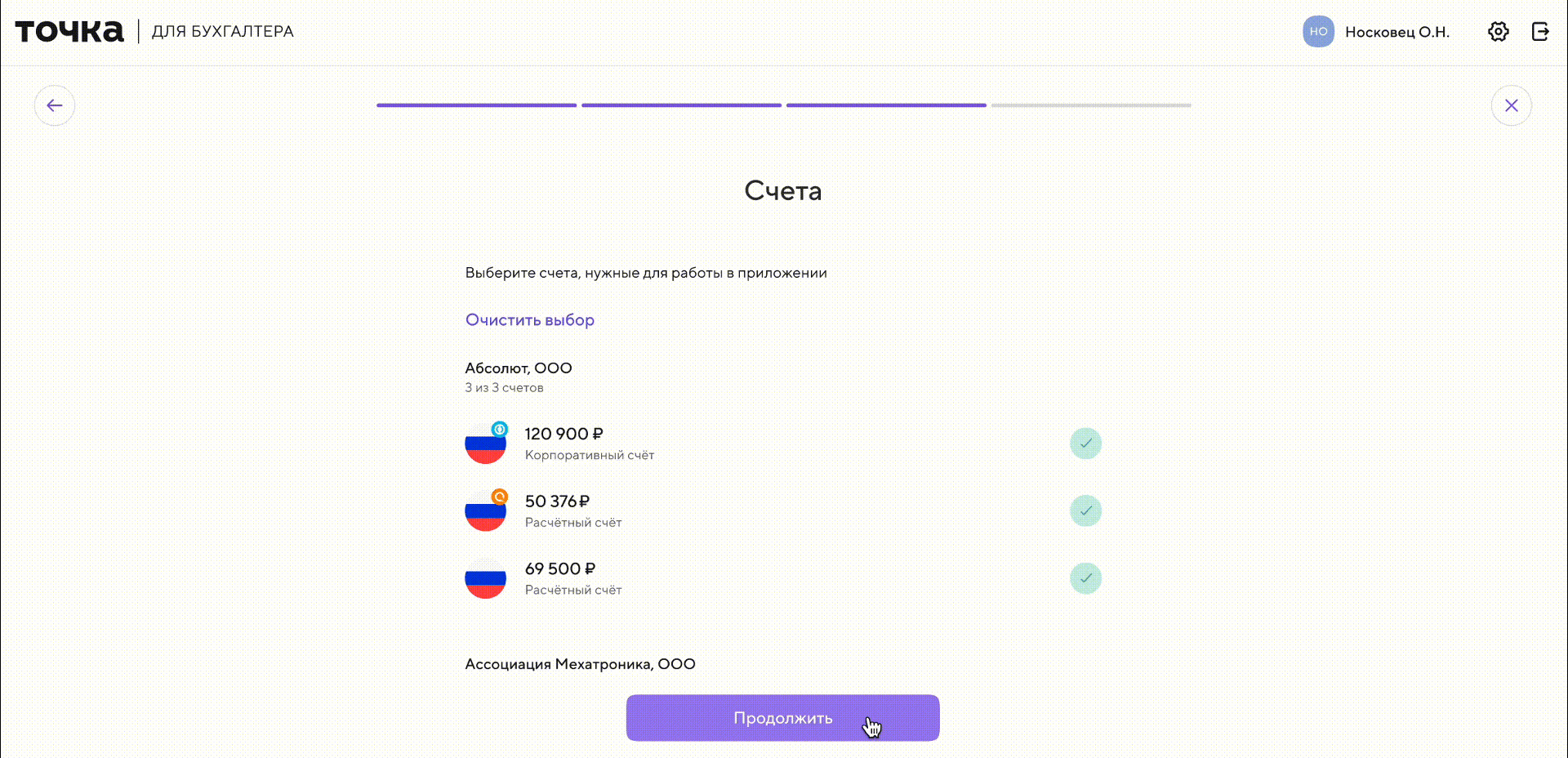Viewport: 1568px width, 758px height.
Task: Click the back arrow button
Action: tap(55, 105)
